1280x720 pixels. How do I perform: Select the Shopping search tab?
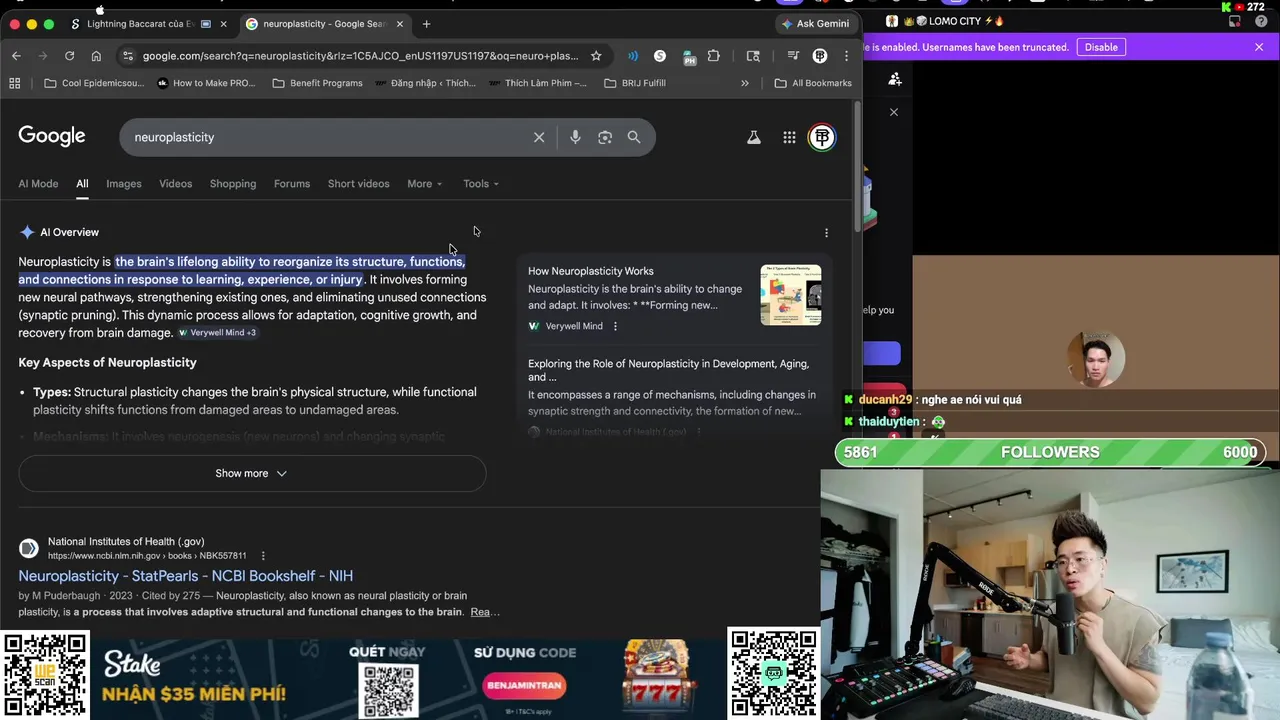(233, 184)
